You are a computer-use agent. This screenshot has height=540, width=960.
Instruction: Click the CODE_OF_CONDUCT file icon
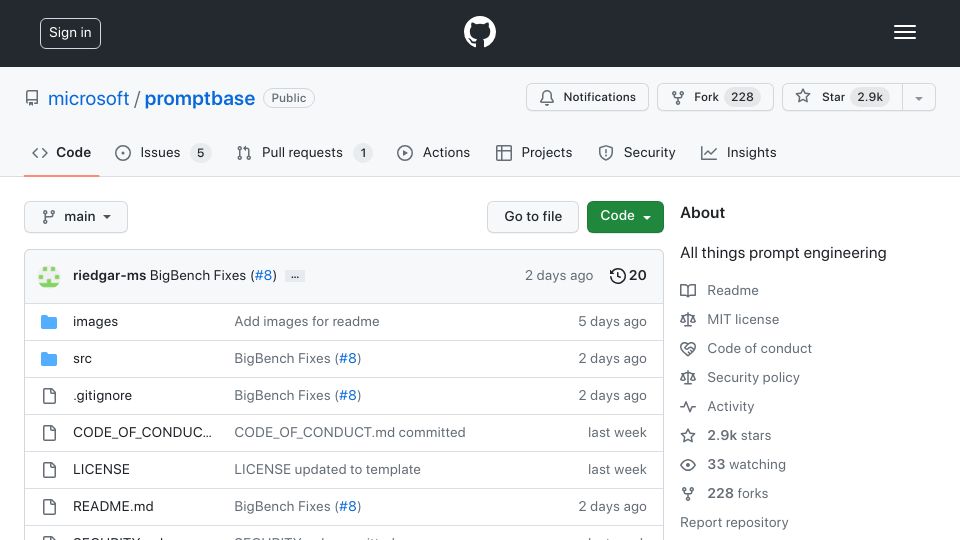[x=50, y=433]
